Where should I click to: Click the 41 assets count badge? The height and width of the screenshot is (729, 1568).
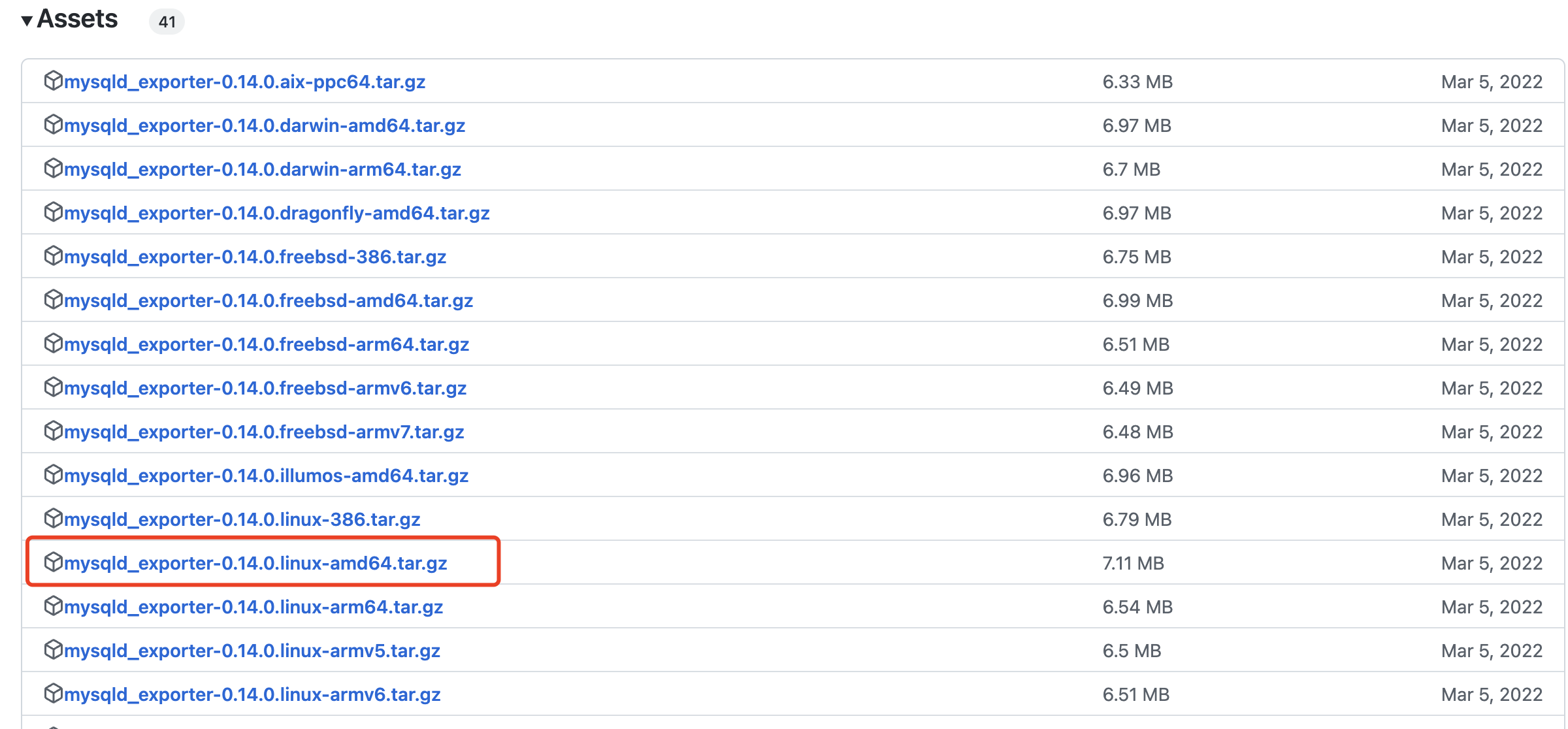[x=167, y=22]
